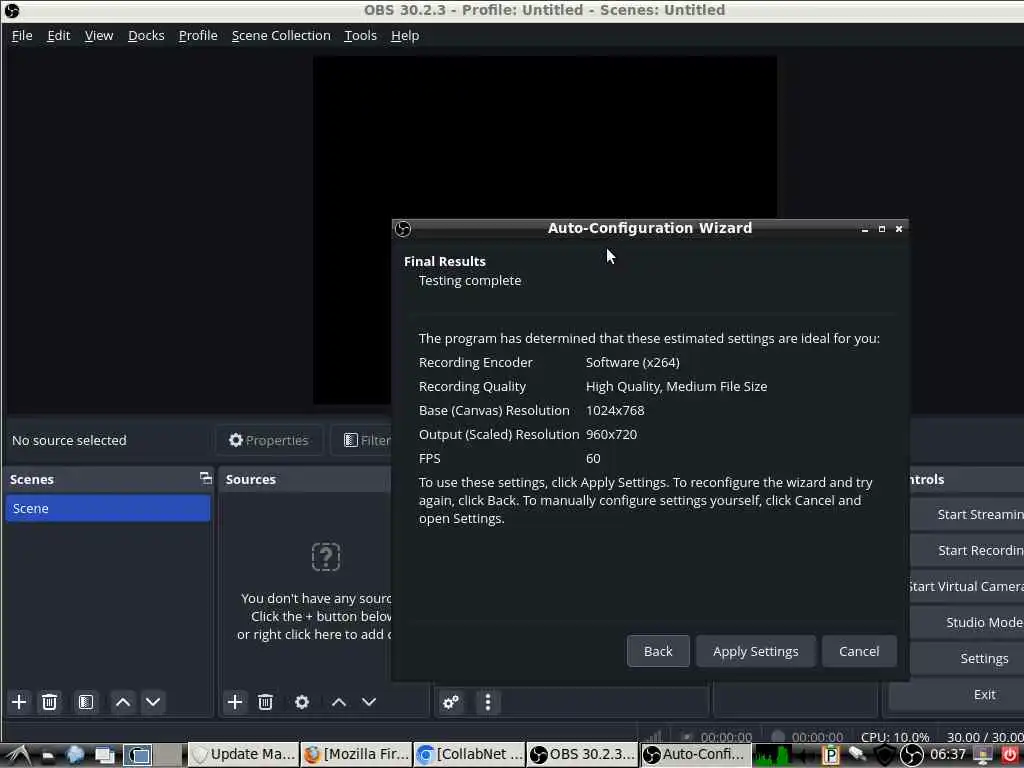Viewport: 1024px width, 768px height.
Task: Click the OBS logo in the main title bar
Action: 12,10
